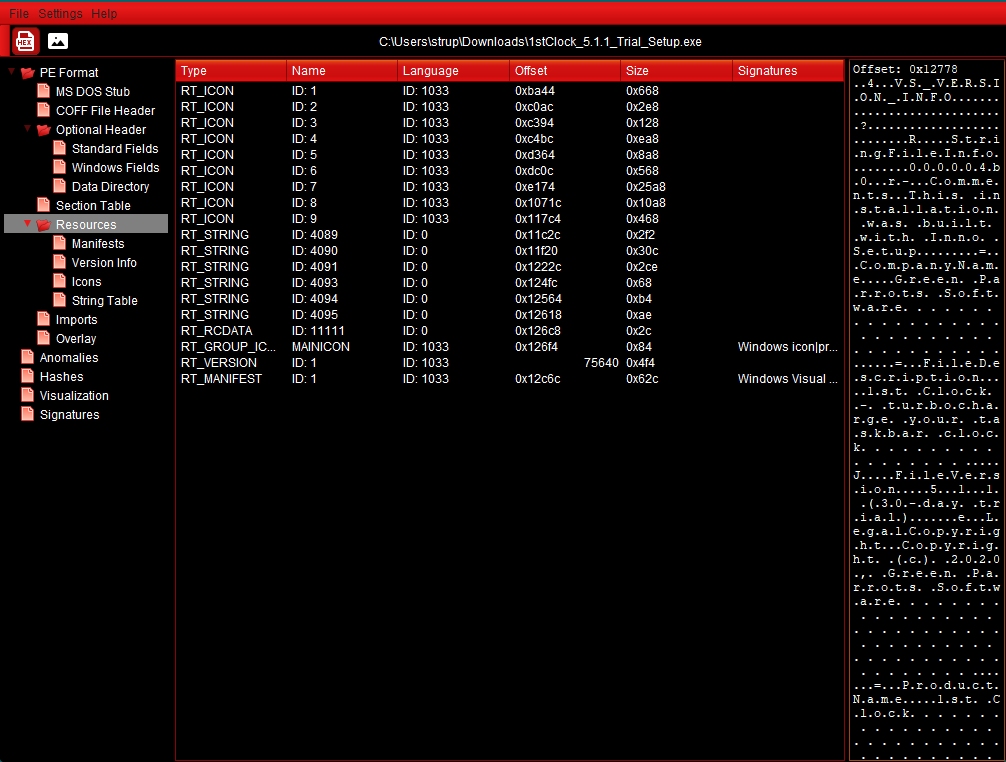Sort by the Language column header
Viewport: 1006px width, 762px height.
(x=454, y=71)
